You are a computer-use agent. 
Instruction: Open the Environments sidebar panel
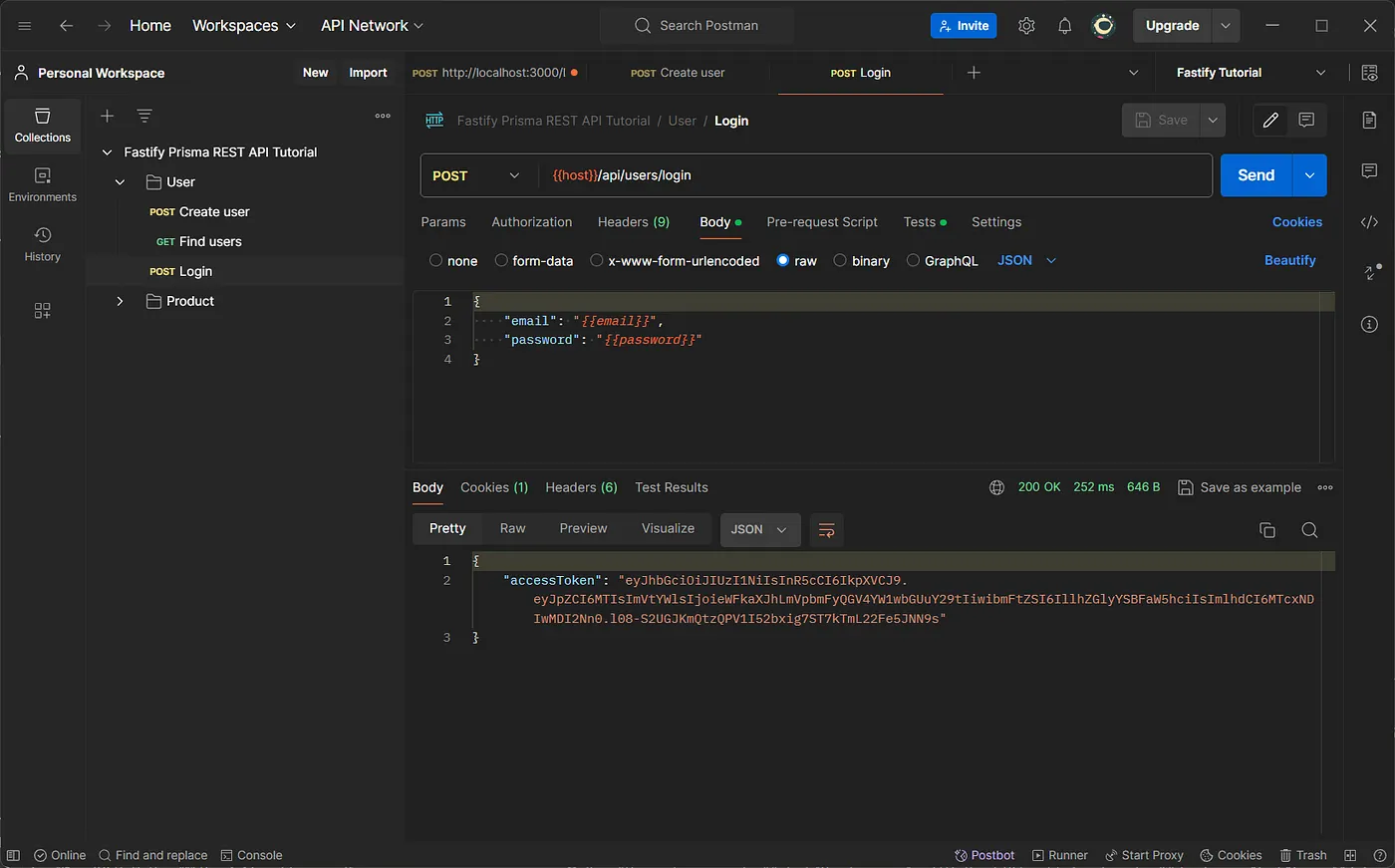click(42, 185)
